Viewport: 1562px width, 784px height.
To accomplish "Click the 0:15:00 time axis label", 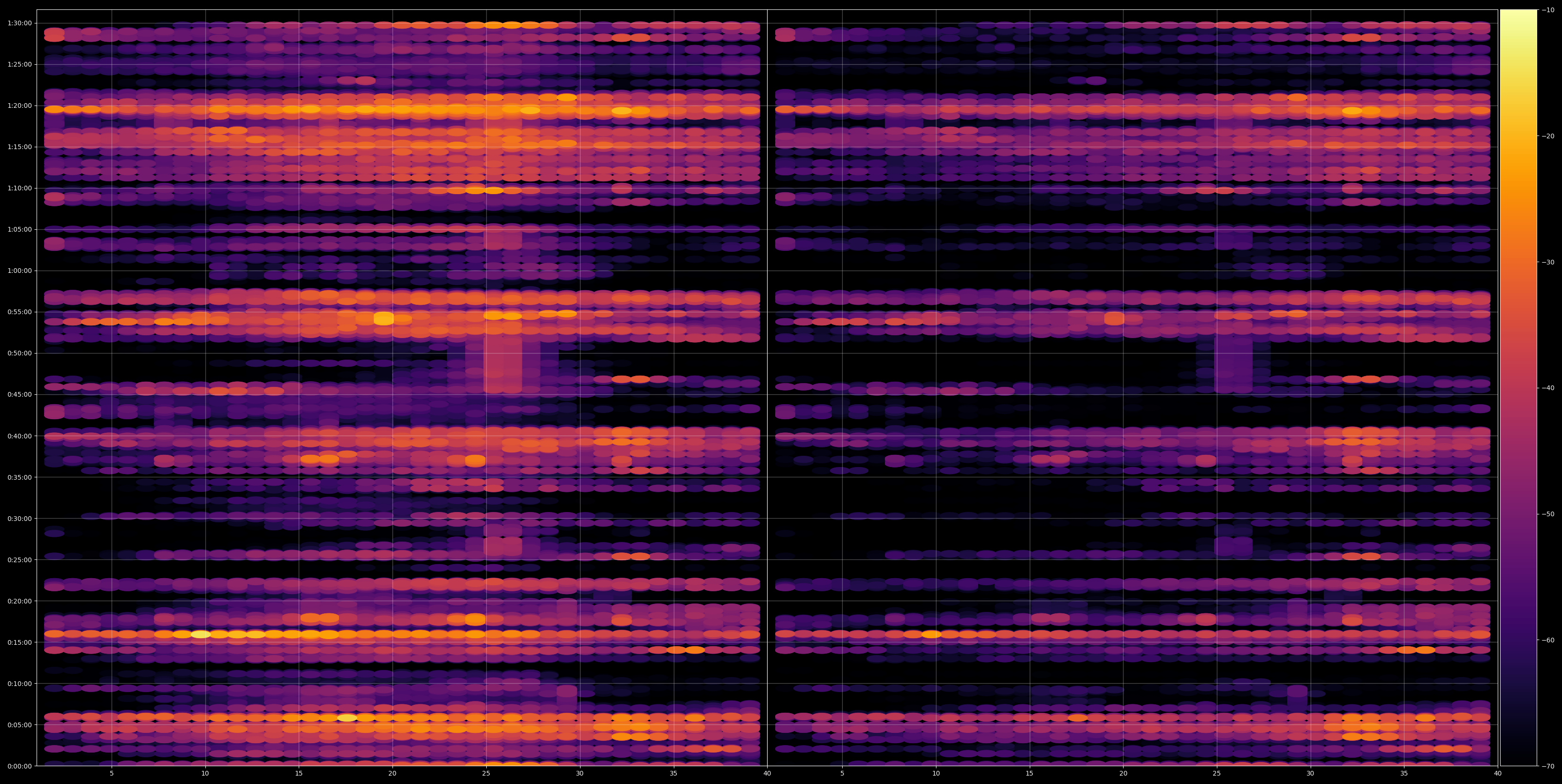I will 19,642.
